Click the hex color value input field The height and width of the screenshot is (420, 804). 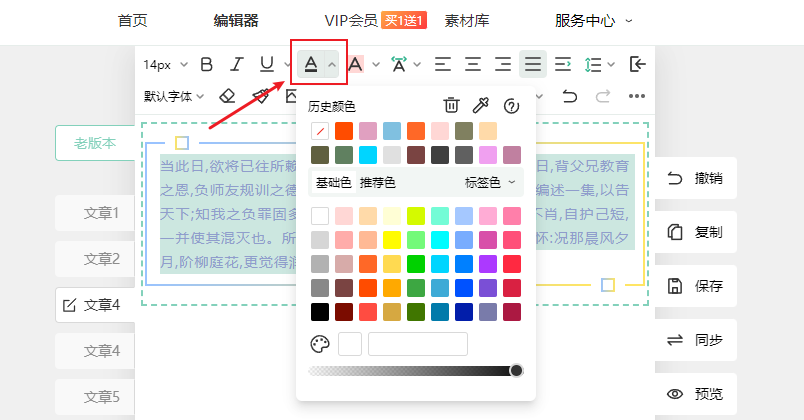tap(418, 344)
